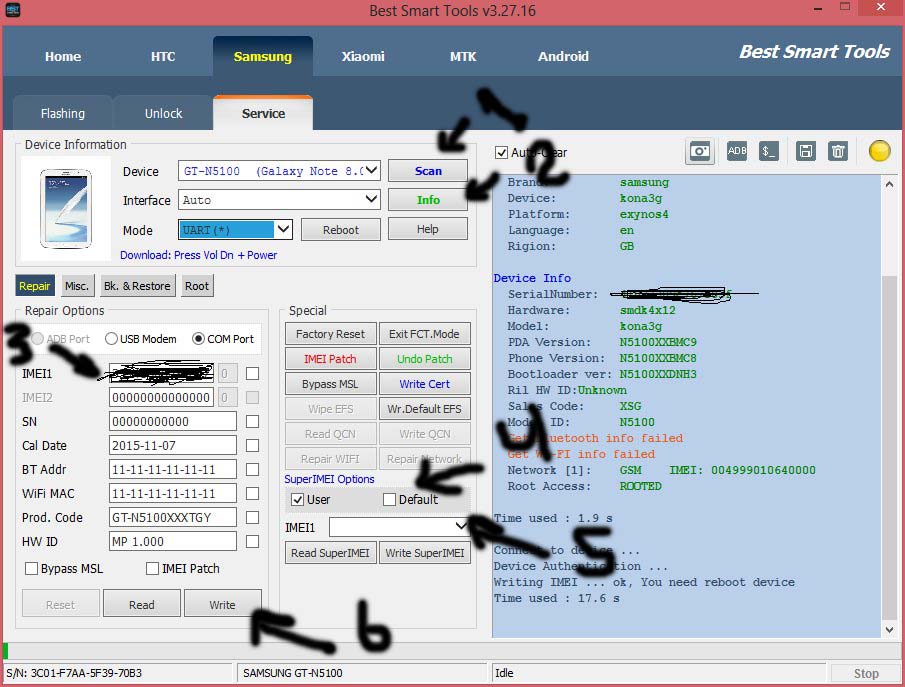905x687 pixels.
Task: Open the Bk. & Restore tab
Action: click(137, 286)
